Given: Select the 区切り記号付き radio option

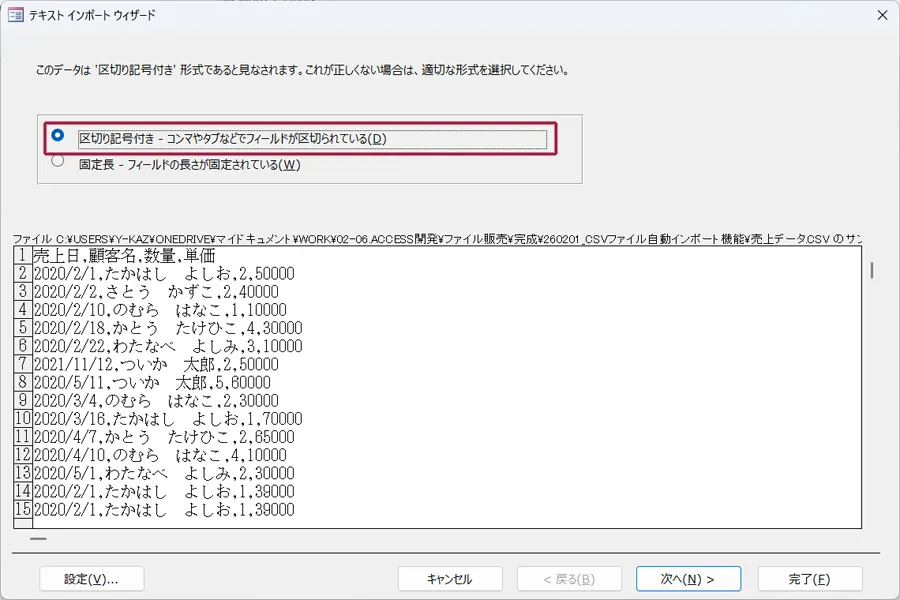Looking at the screenshot, I should tap(58, 135).
